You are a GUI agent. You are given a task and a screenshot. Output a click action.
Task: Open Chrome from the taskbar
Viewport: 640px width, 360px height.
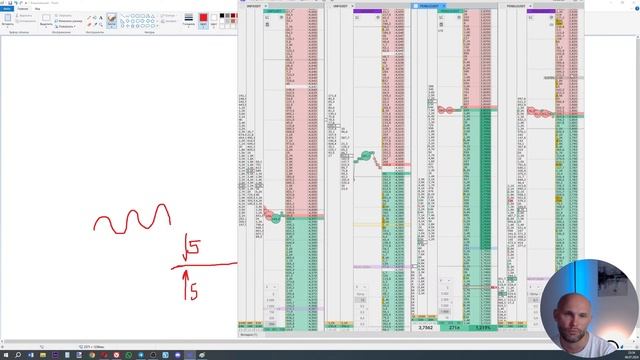(92, 355)
